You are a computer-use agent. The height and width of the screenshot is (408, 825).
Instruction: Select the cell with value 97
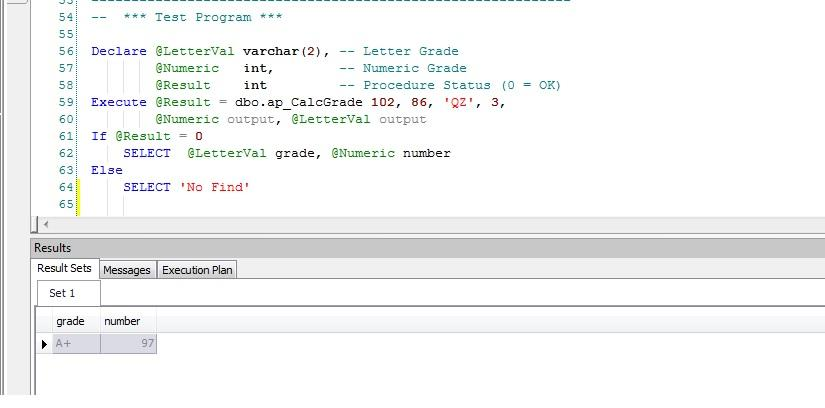click(128, 344)
